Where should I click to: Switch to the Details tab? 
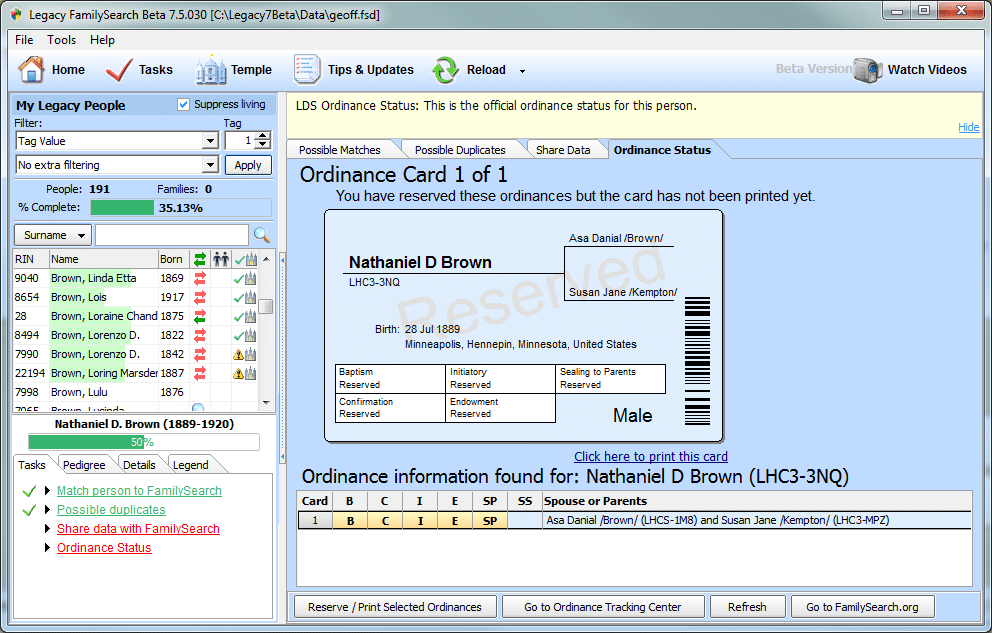(x=139, y=465)
